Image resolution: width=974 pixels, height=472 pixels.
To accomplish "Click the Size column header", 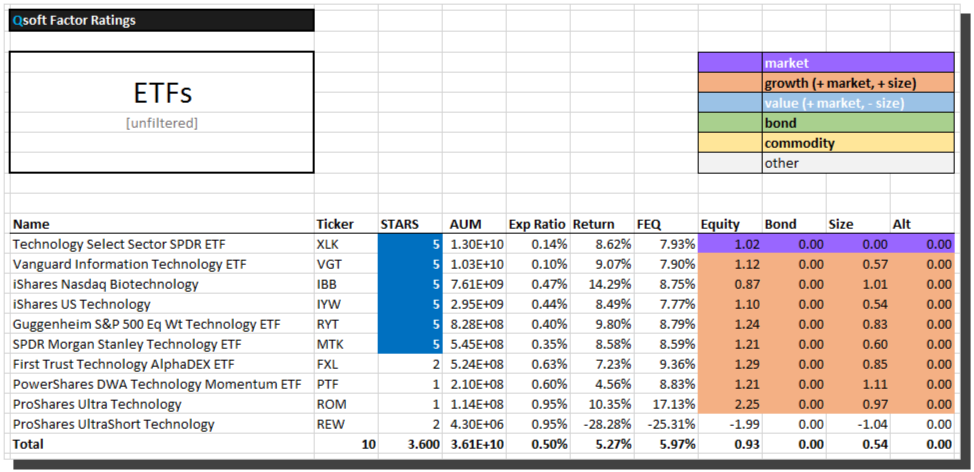I will pos(858,224).
